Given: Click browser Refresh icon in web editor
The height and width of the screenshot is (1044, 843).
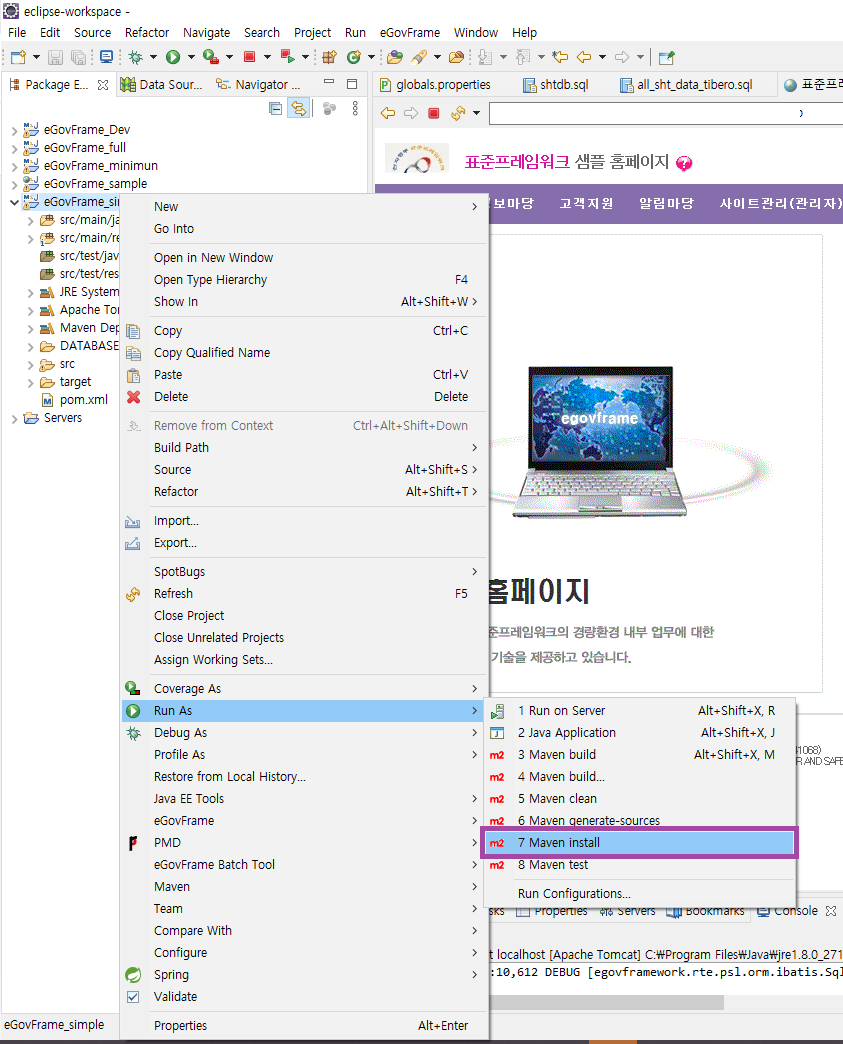Looking at the screenshot, I should point(458,113).
